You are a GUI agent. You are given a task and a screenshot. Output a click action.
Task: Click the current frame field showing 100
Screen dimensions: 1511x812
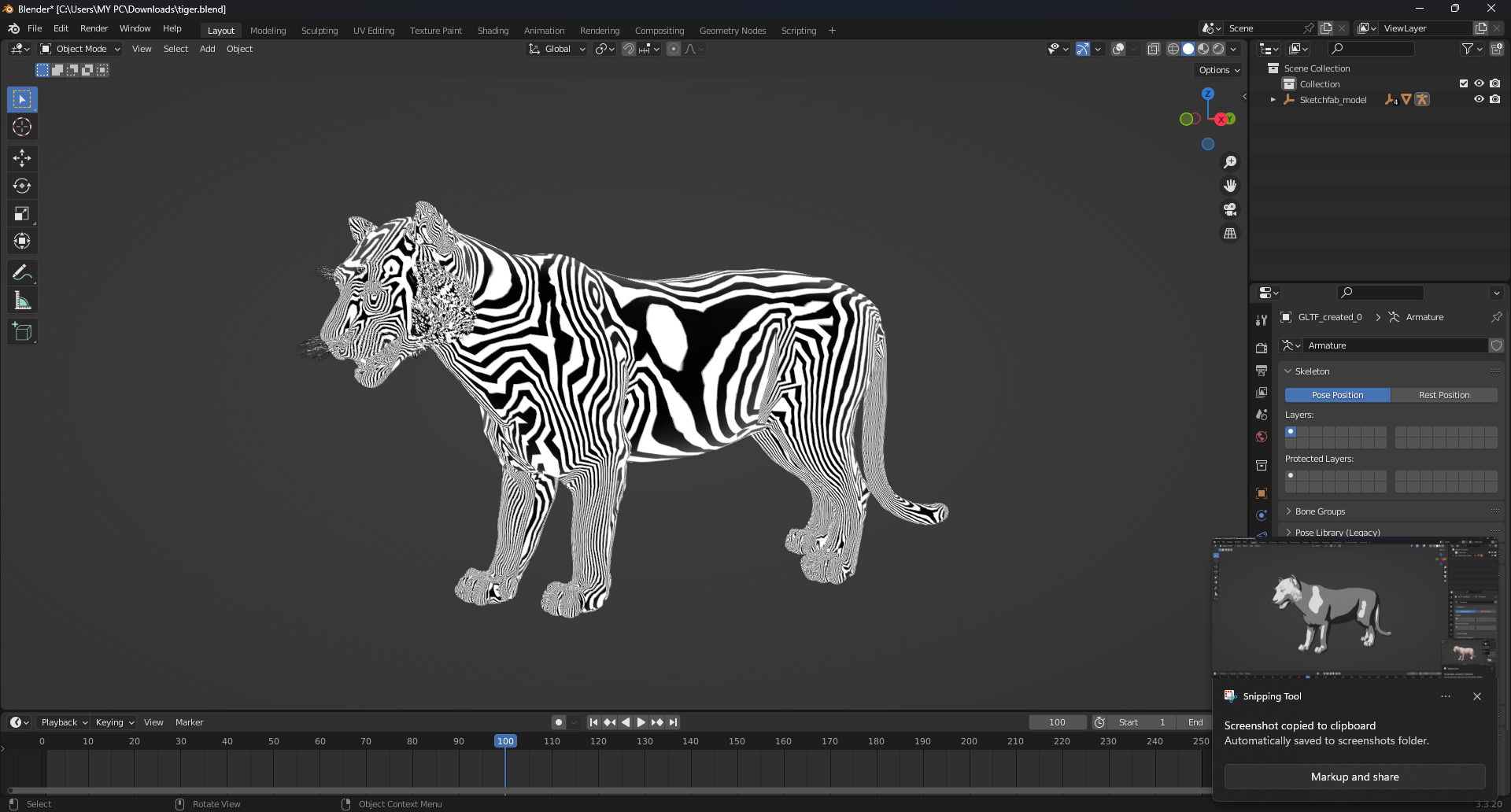1057,722
